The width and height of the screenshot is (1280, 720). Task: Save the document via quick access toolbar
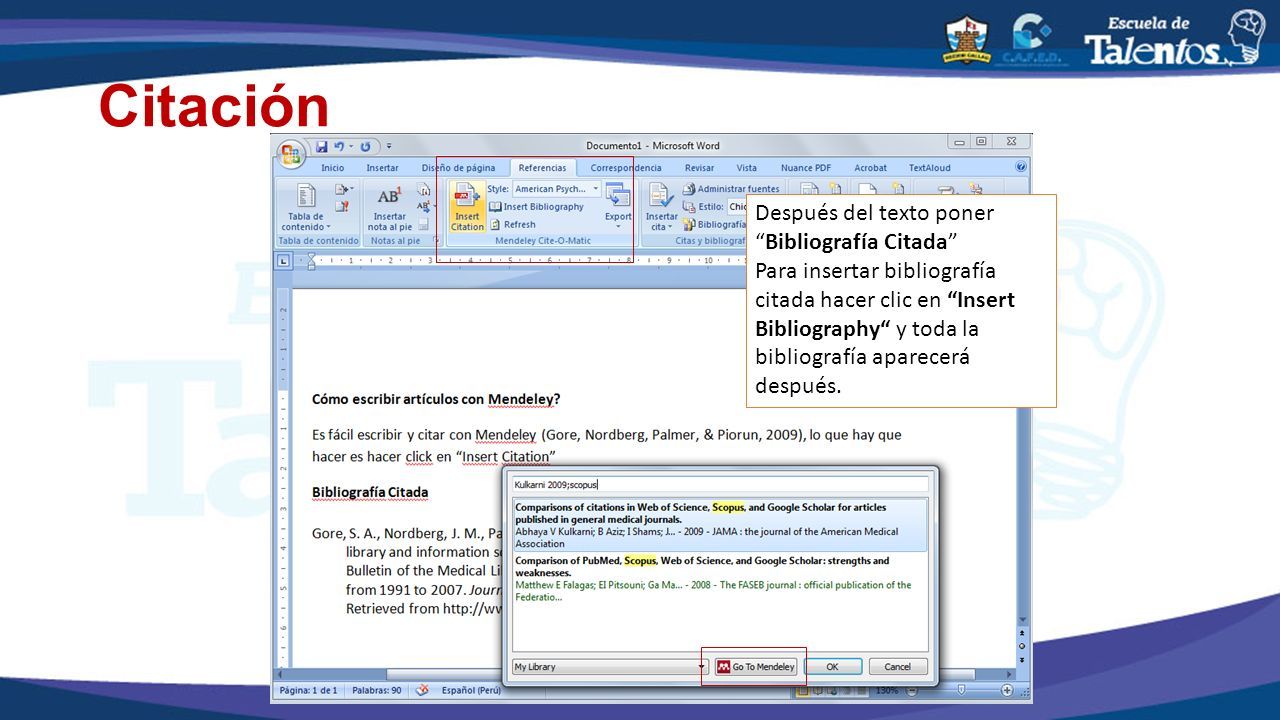pyautogui.click(x=322, y=146)
